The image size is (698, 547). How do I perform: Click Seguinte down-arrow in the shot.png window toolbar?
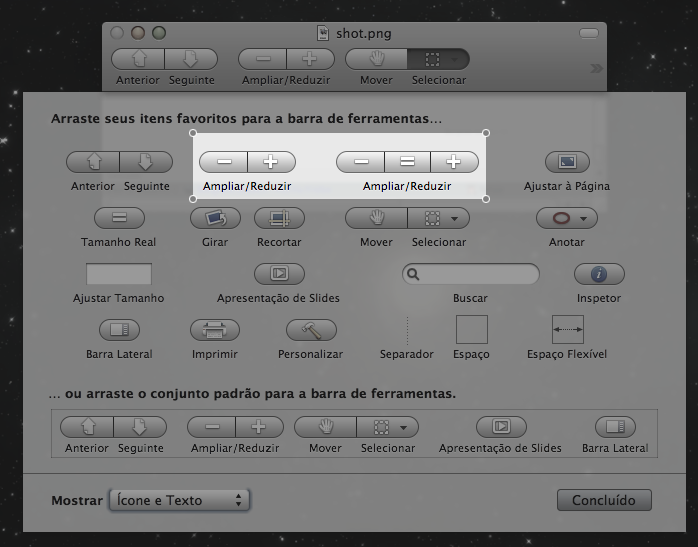coord(191,59)
